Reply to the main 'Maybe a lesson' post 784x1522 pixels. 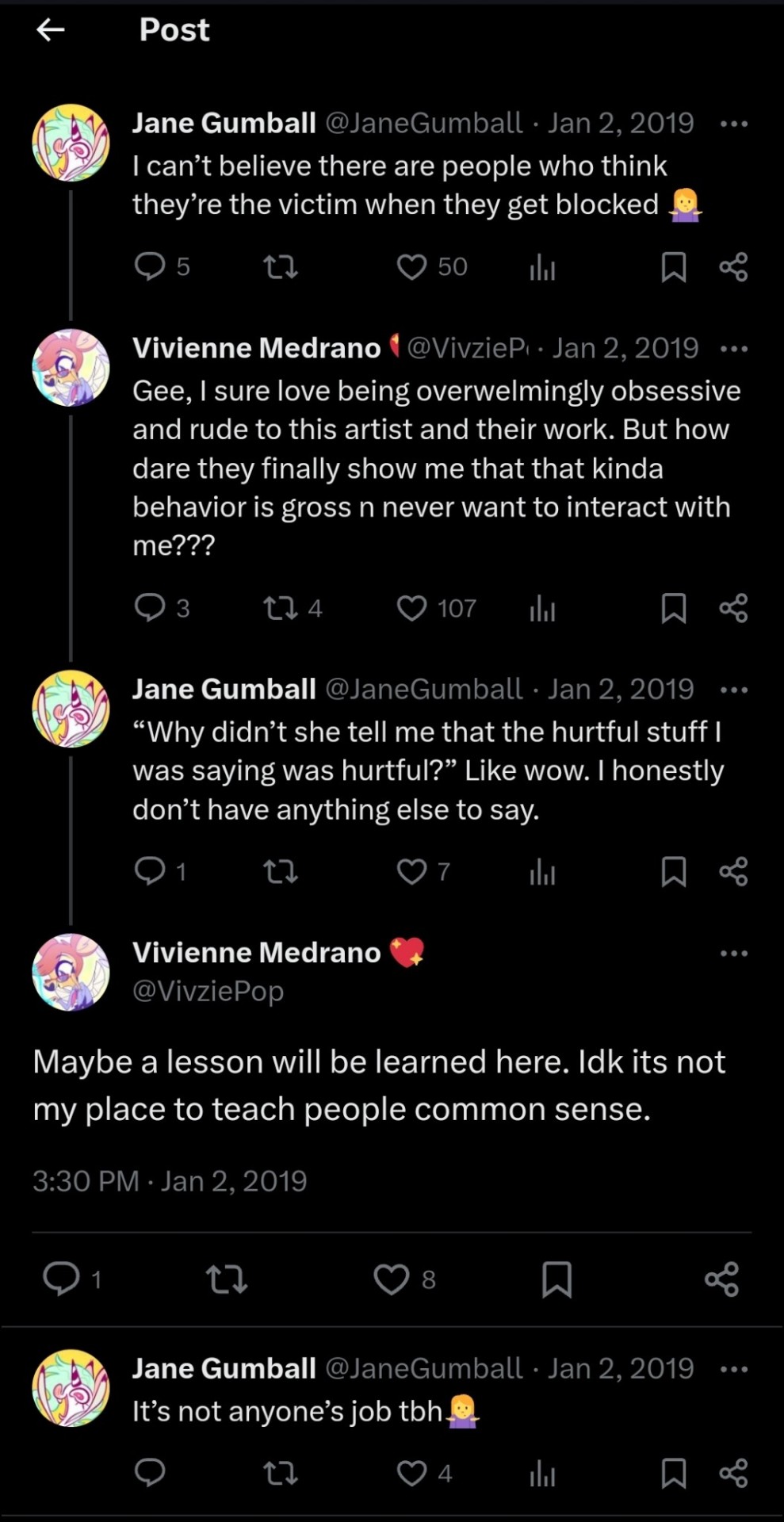point(61,1279)
